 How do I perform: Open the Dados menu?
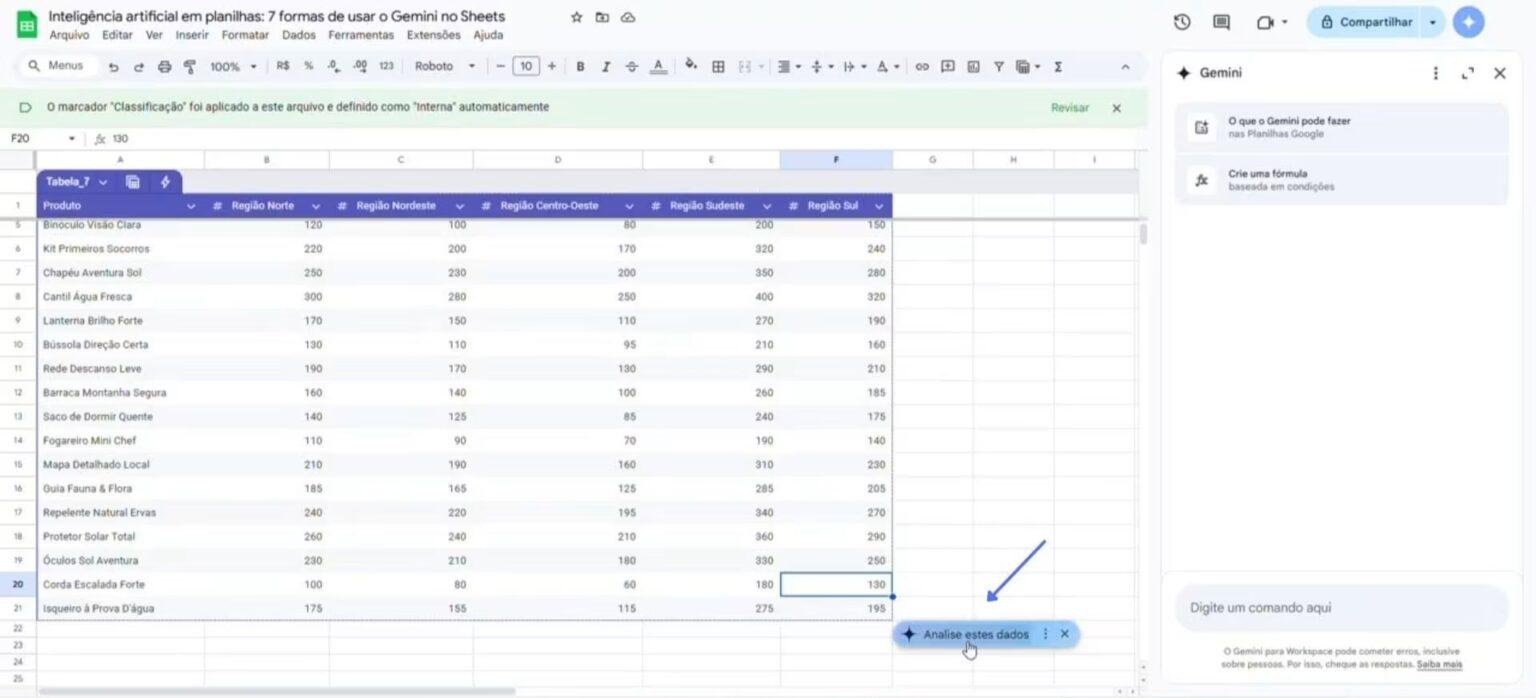click(298, 35)
